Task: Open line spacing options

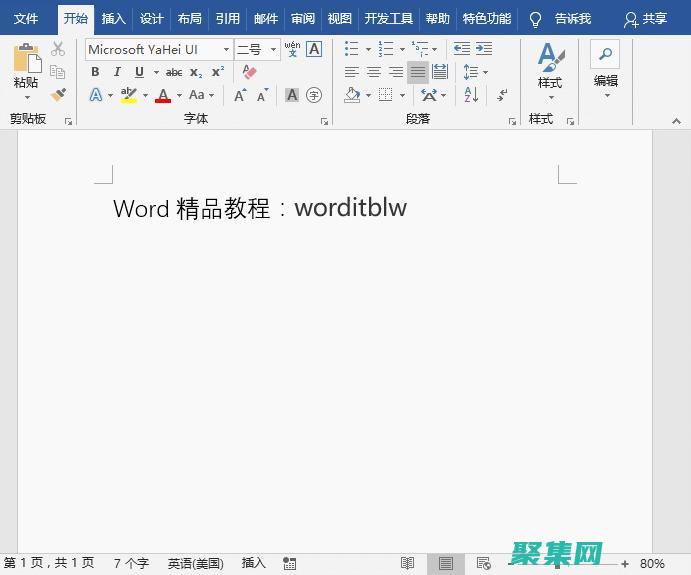Action: click(475, 72)
